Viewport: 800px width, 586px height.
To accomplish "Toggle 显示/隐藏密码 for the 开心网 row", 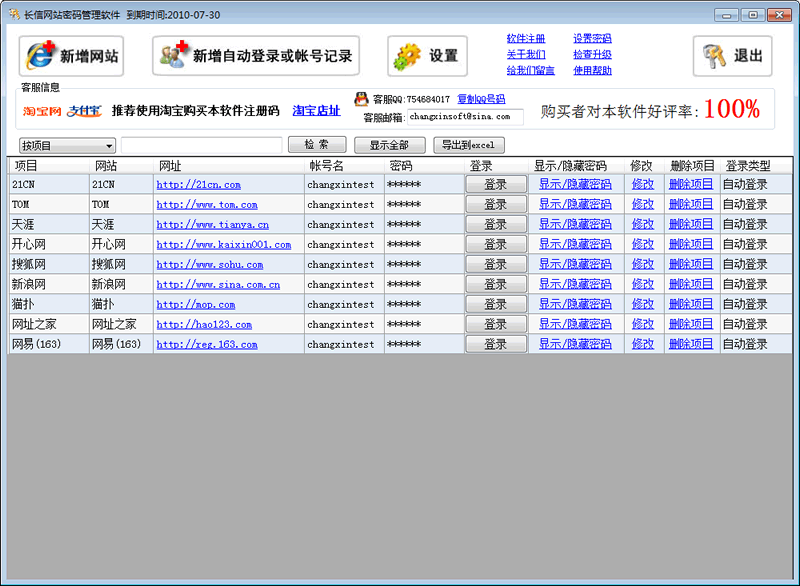I will pyautogui.click(x=576, y=244).
